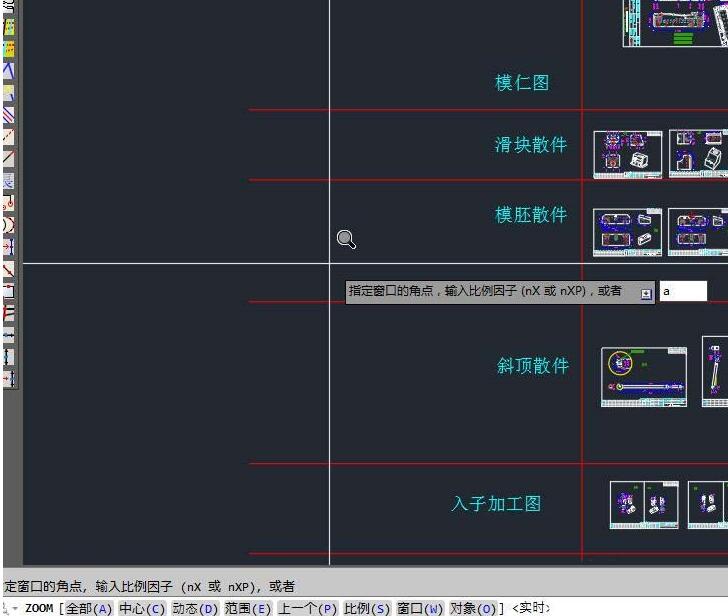Click the dynamic input box containing 'a'
The width and height of the screenshot is (728, 616).
683,291
